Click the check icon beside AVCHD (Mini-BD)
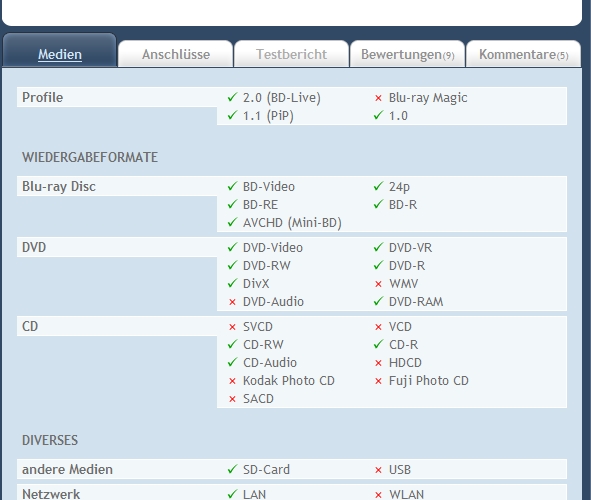Screen dimensions: 591x500 click(233, 222)
